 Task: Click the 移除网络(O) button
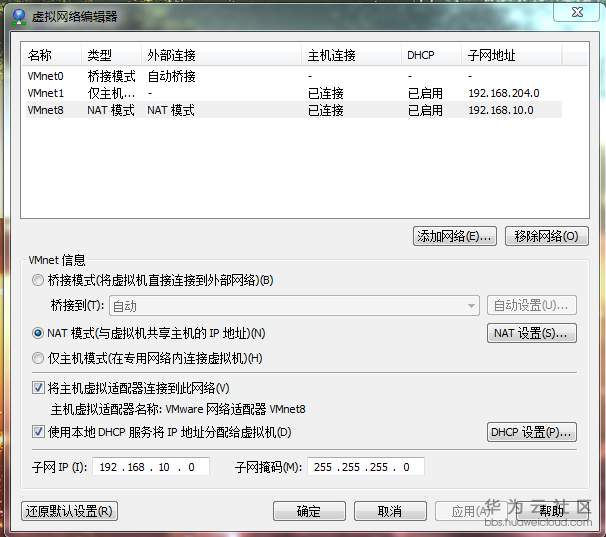pos(546,236)
